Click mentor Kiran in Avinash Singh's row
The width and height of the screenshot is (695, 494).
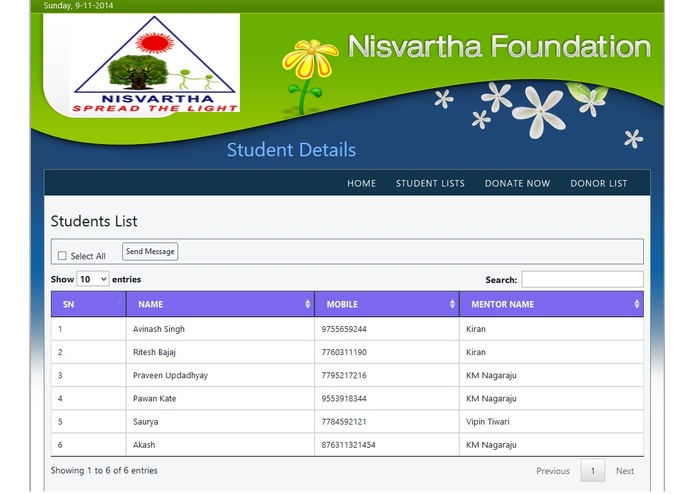(x=476, y=329)
